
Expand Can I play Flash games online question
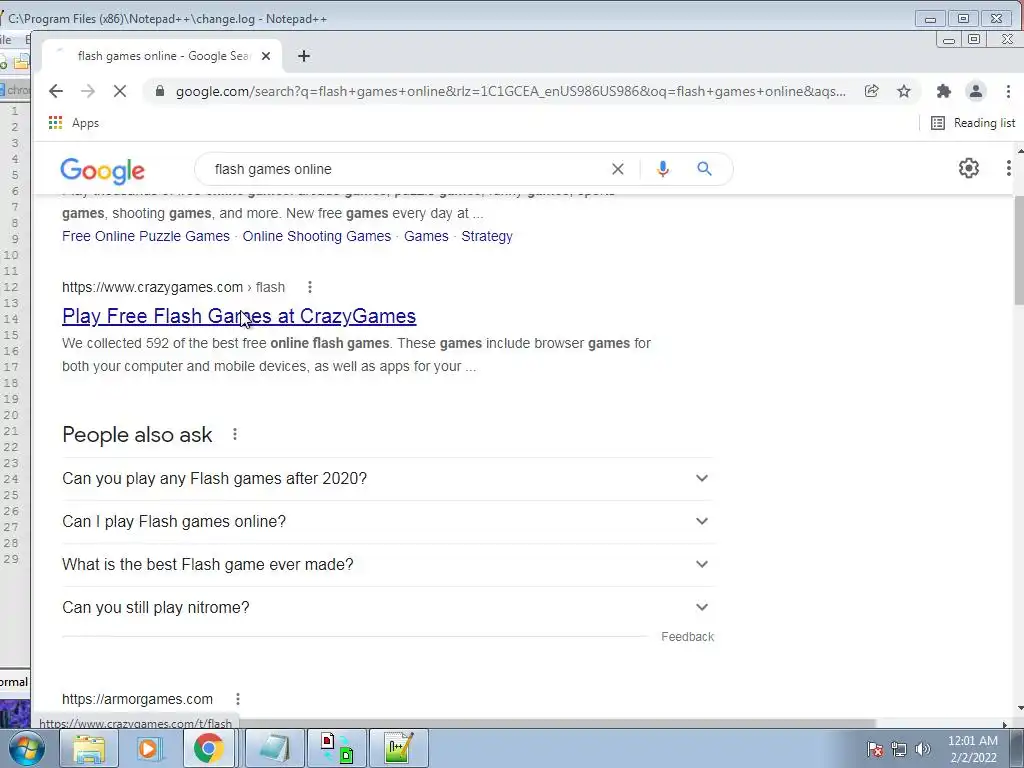click(388, 522)
